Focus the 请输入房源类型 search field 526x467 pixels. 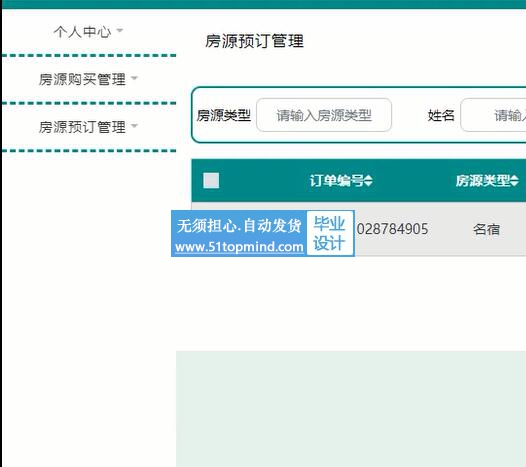(x=324, y=115)
